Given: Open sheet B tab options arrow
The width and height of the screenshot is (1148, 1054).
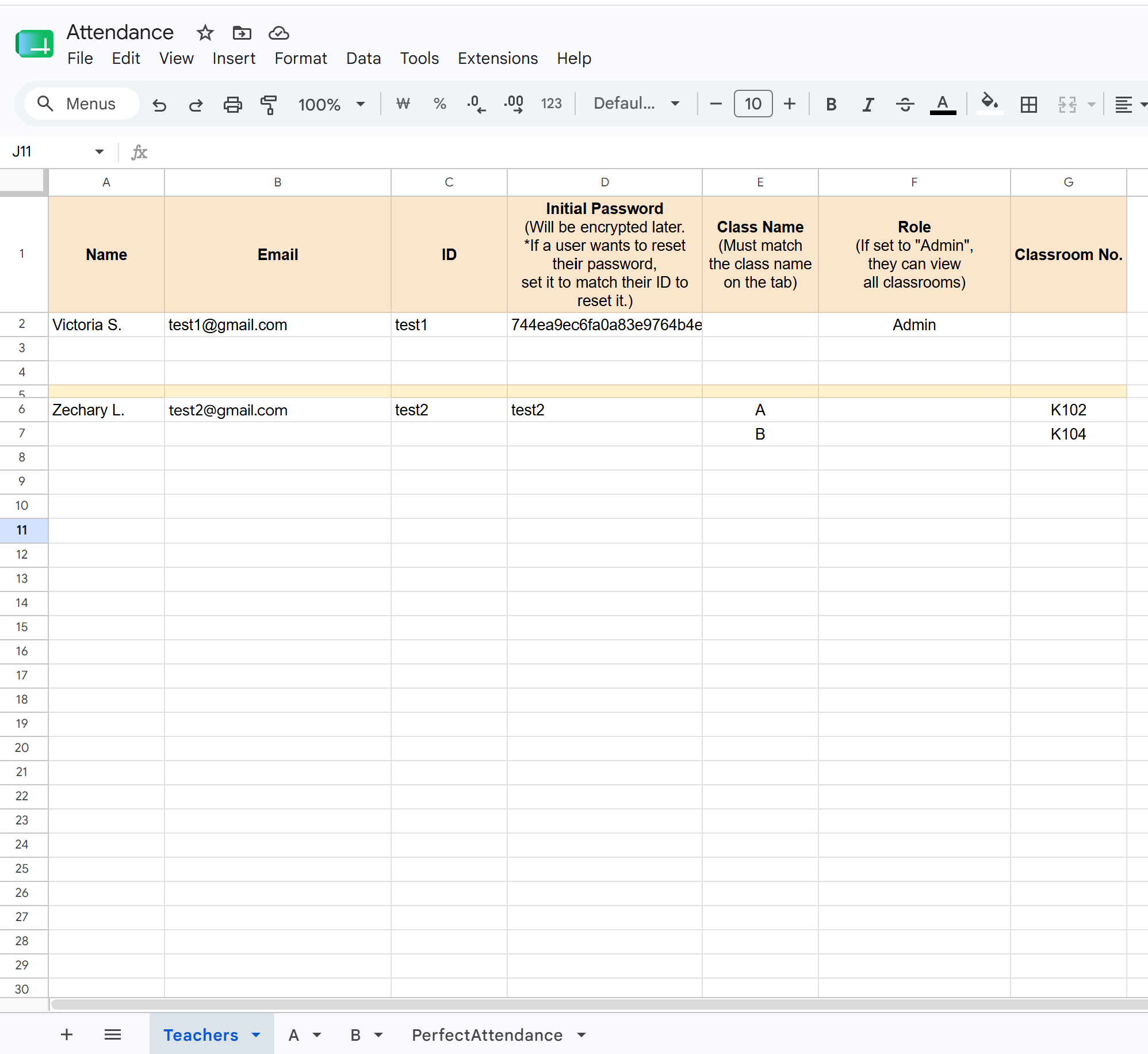Looking at the screenshot, I should 378,1035.
